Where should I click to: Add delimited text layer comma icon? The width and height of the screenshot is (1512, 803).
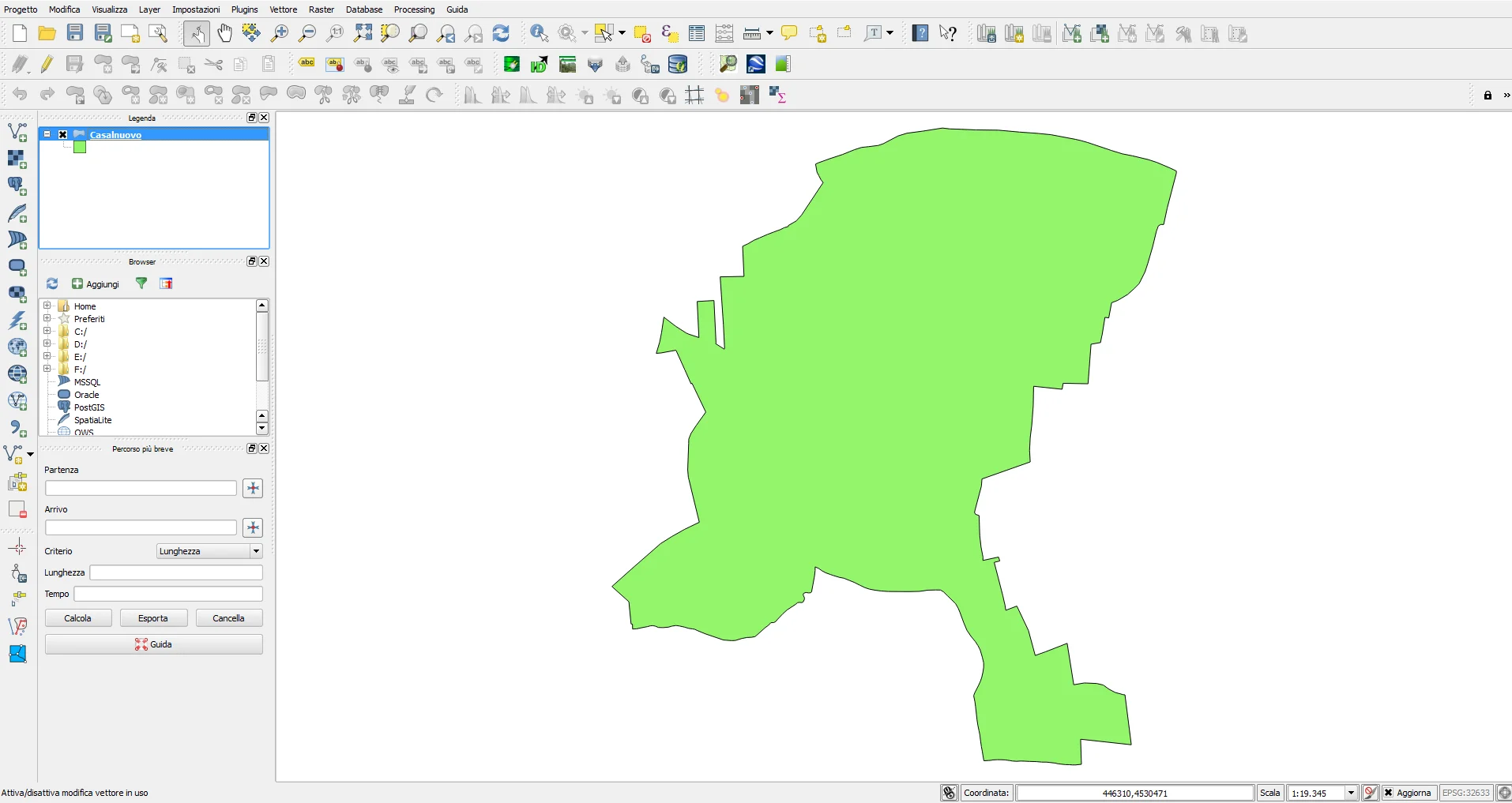pyautogui.click(x=17, y=429)
